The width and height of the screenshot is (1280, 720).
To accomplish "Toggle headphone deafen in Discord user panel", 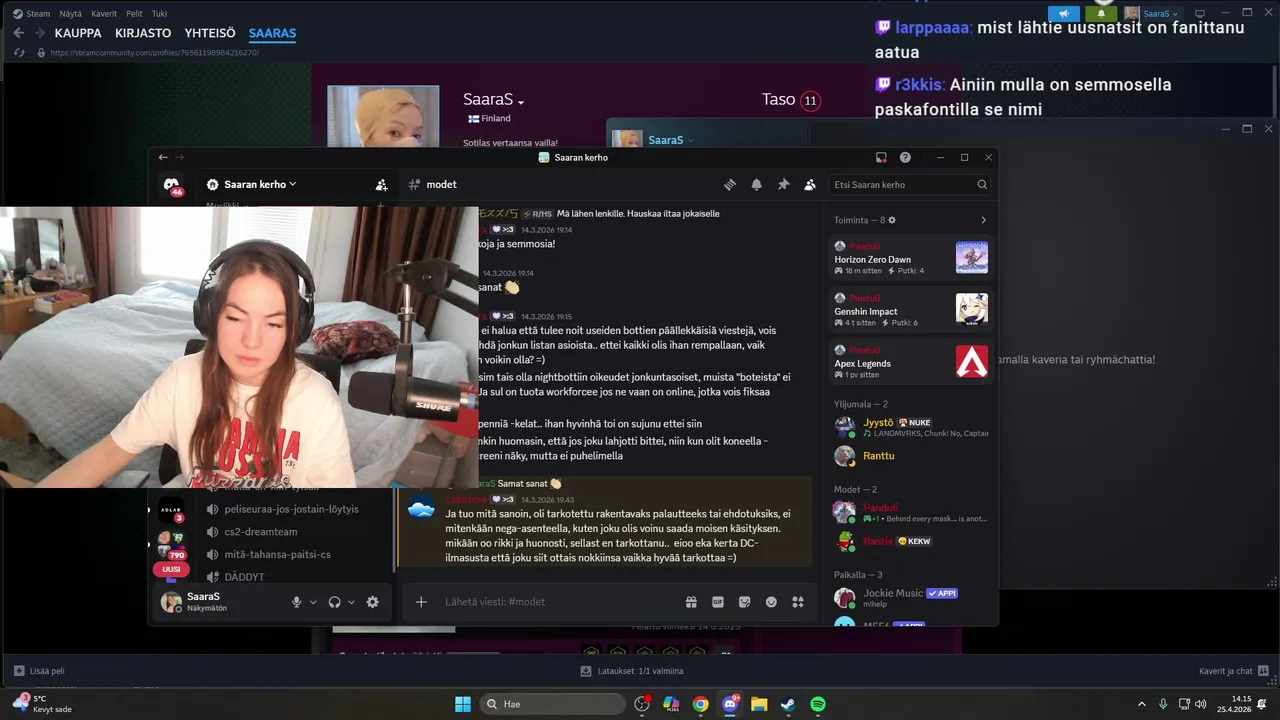I will coord(334,602).
